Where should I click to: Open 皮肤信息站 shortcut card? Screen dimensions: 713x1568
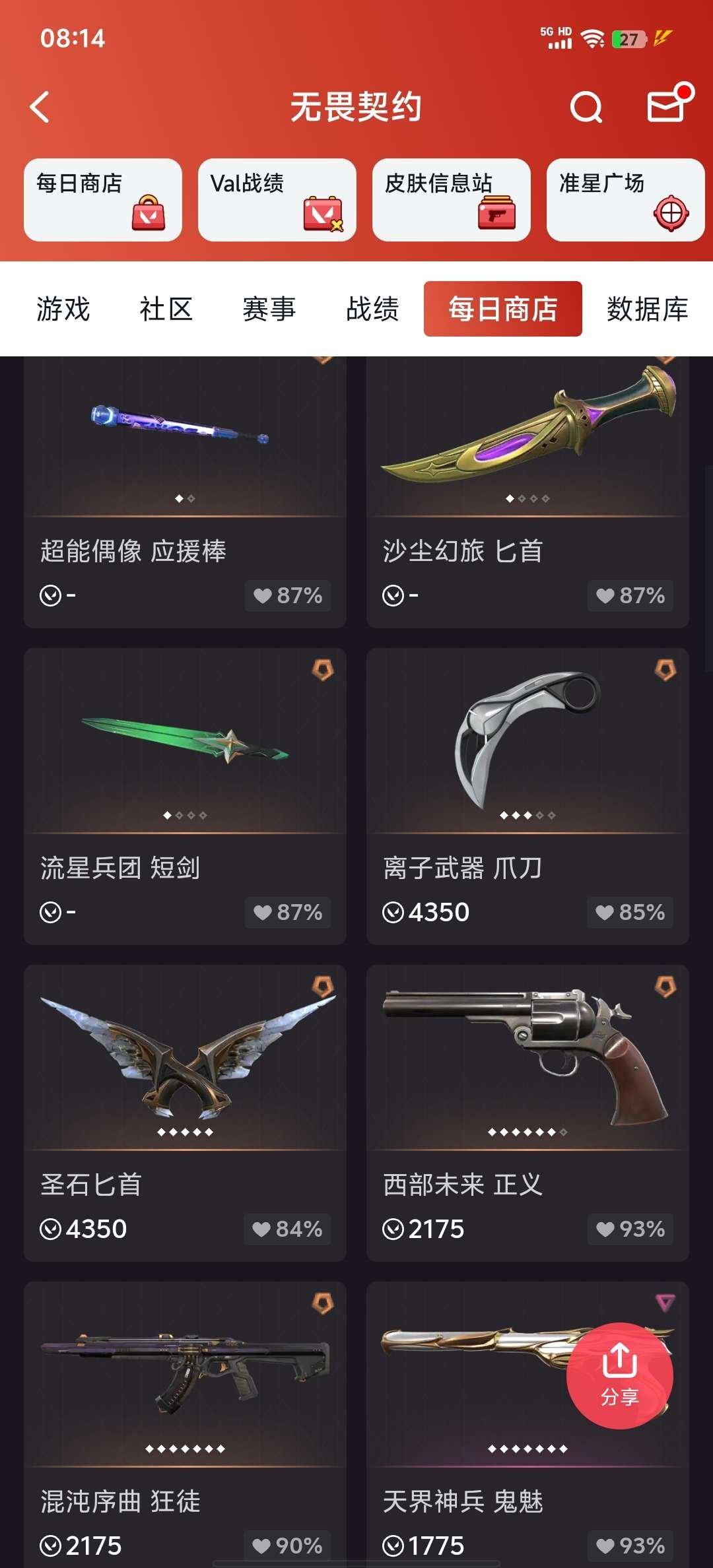[452, 200]
